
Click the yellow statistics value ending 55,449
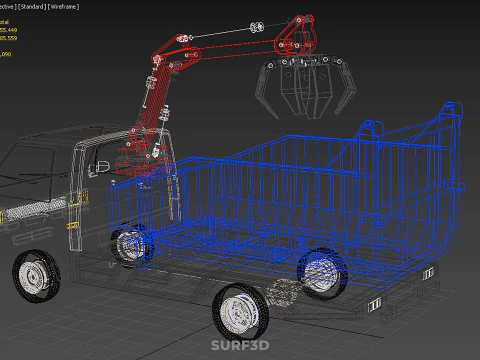coord(8,30)
